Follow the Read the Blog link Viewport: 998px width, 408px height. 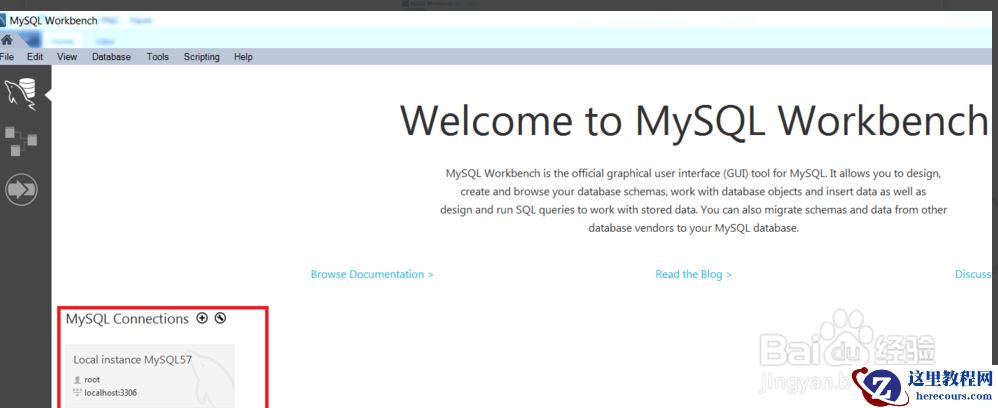click(x=693, y=274)
